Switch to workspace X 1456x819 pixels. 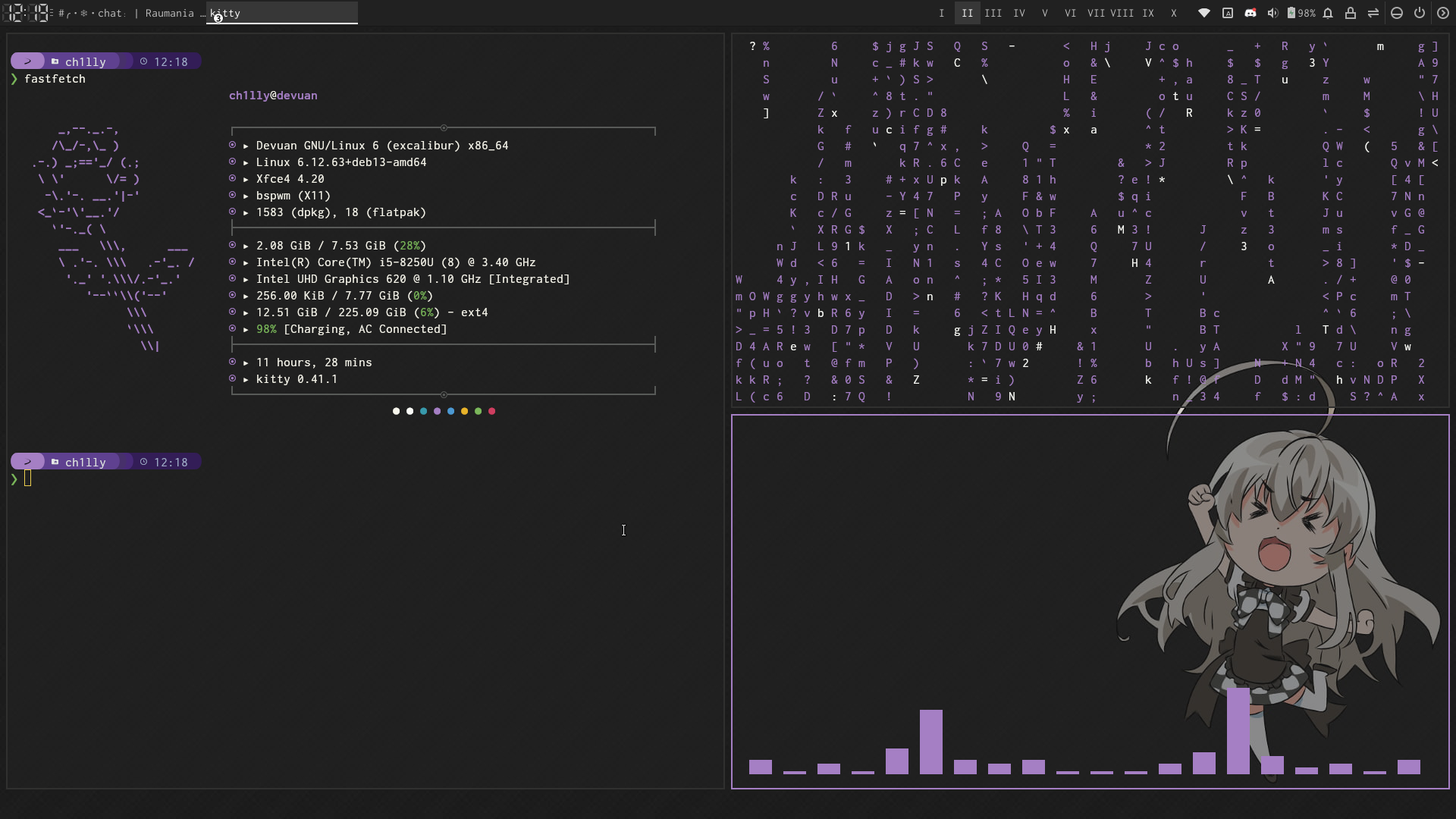1173,13
